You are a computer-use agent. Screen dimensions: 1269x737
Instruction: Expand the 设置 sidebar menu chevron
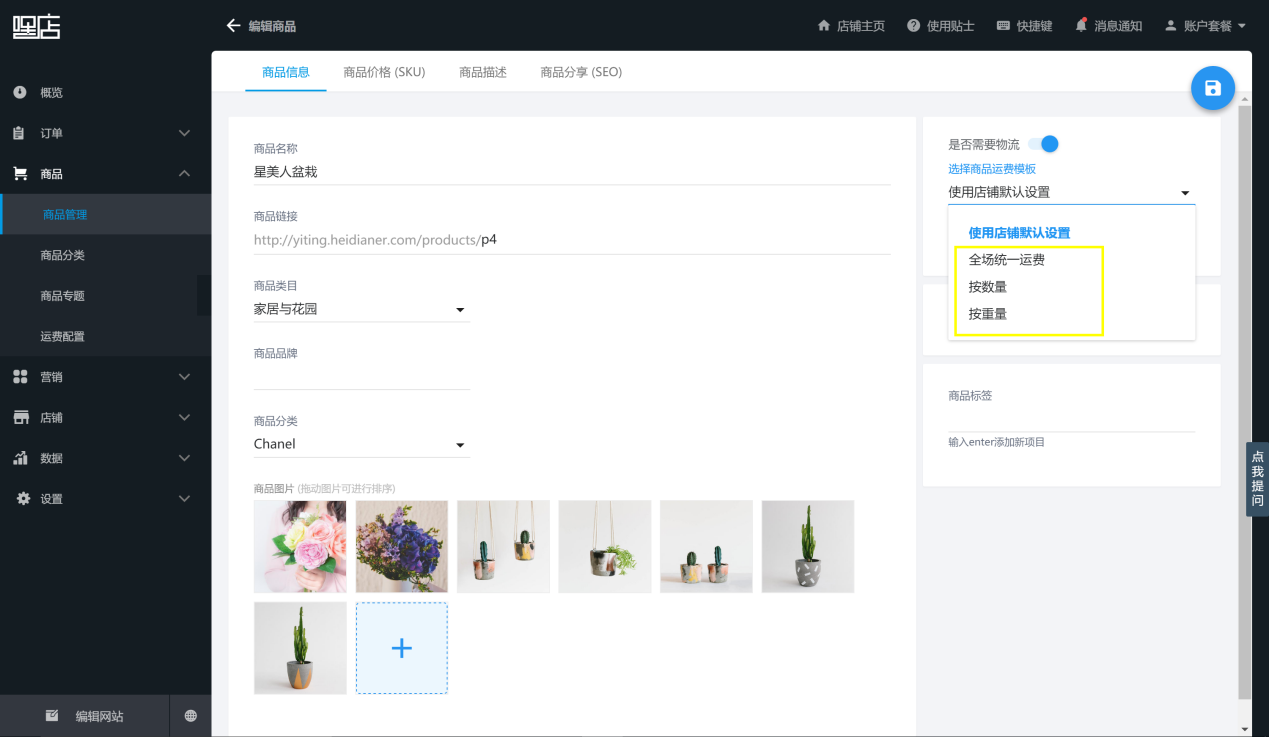coord(184,498)
